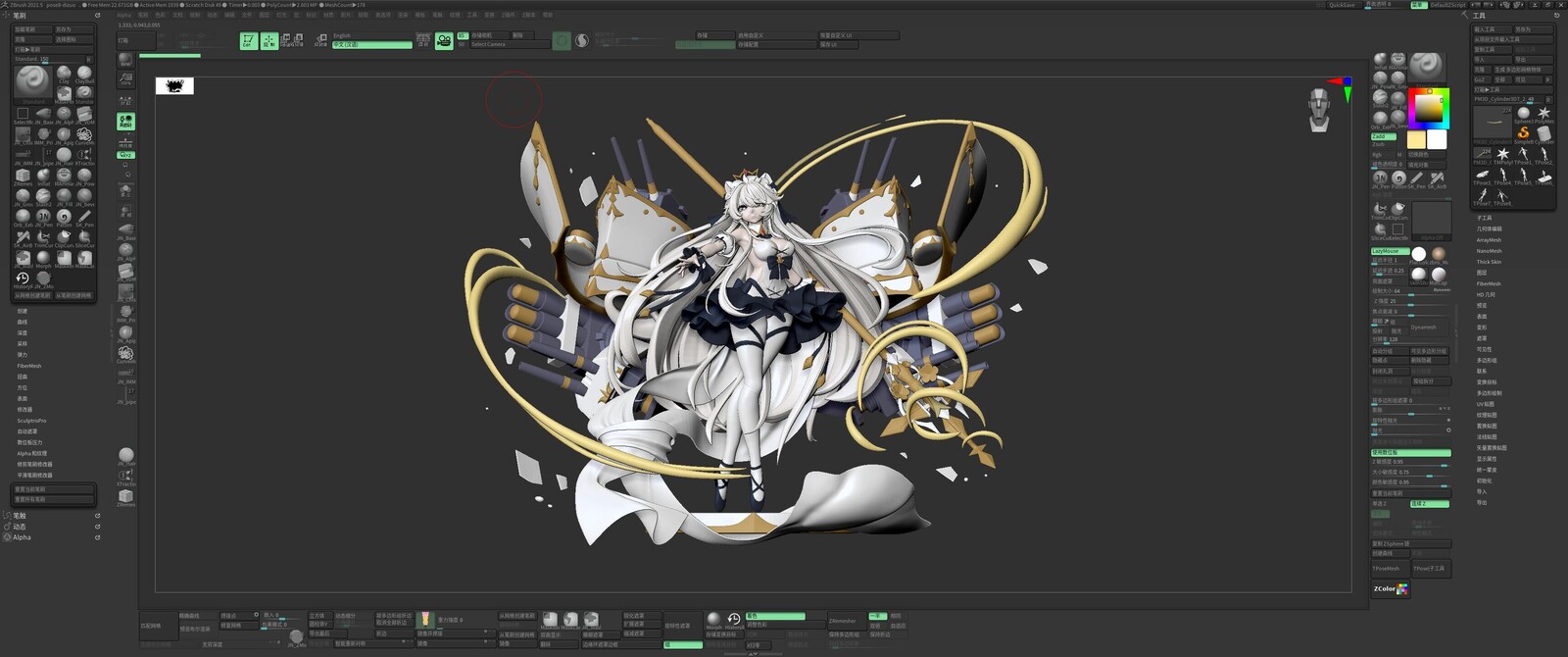Expand the 笔触 palette on left
The image size is (1568, 657).
pyautogui.click(x=20, y=515)
